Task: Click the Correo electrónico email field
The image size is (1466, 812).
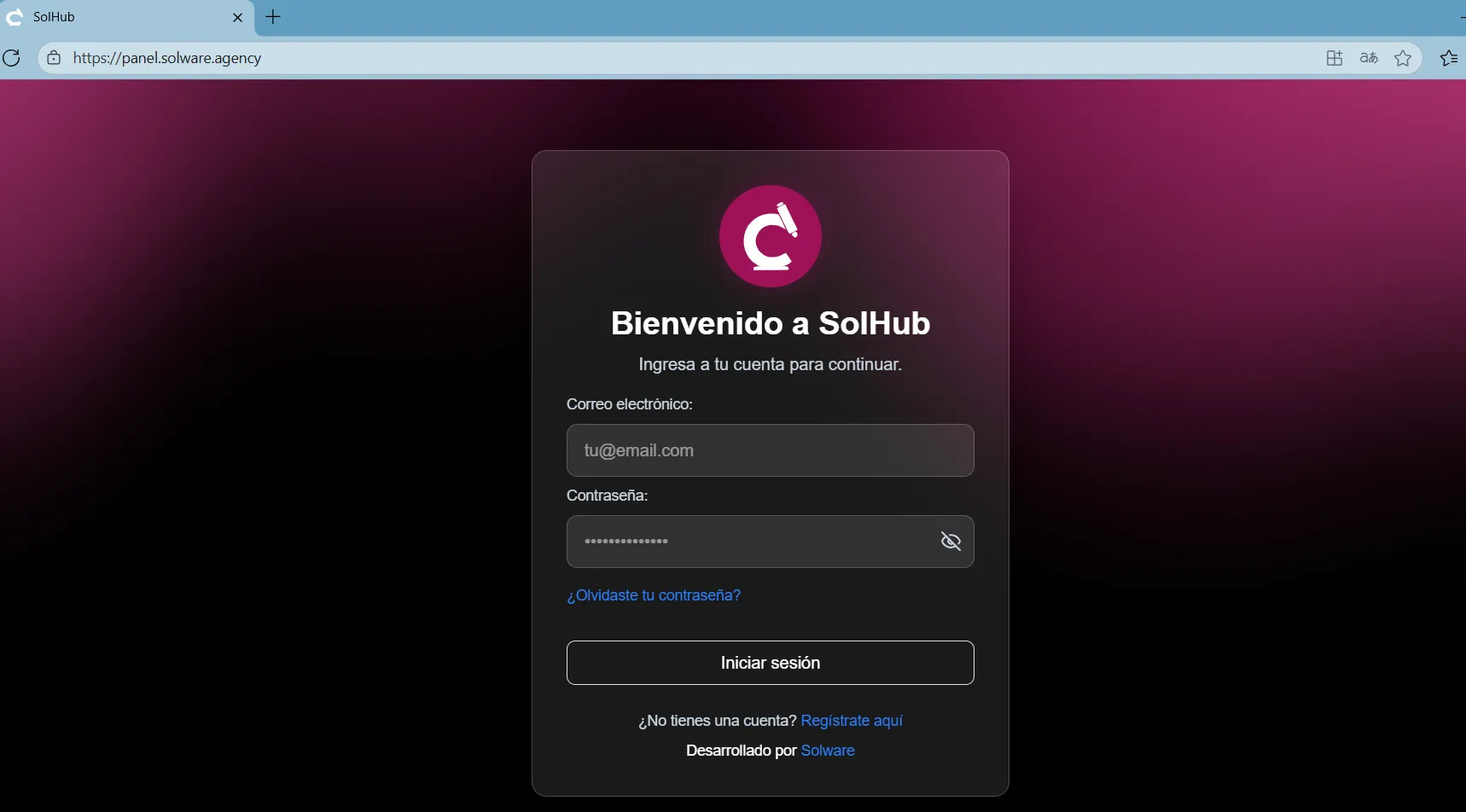Action: (771, 449)
